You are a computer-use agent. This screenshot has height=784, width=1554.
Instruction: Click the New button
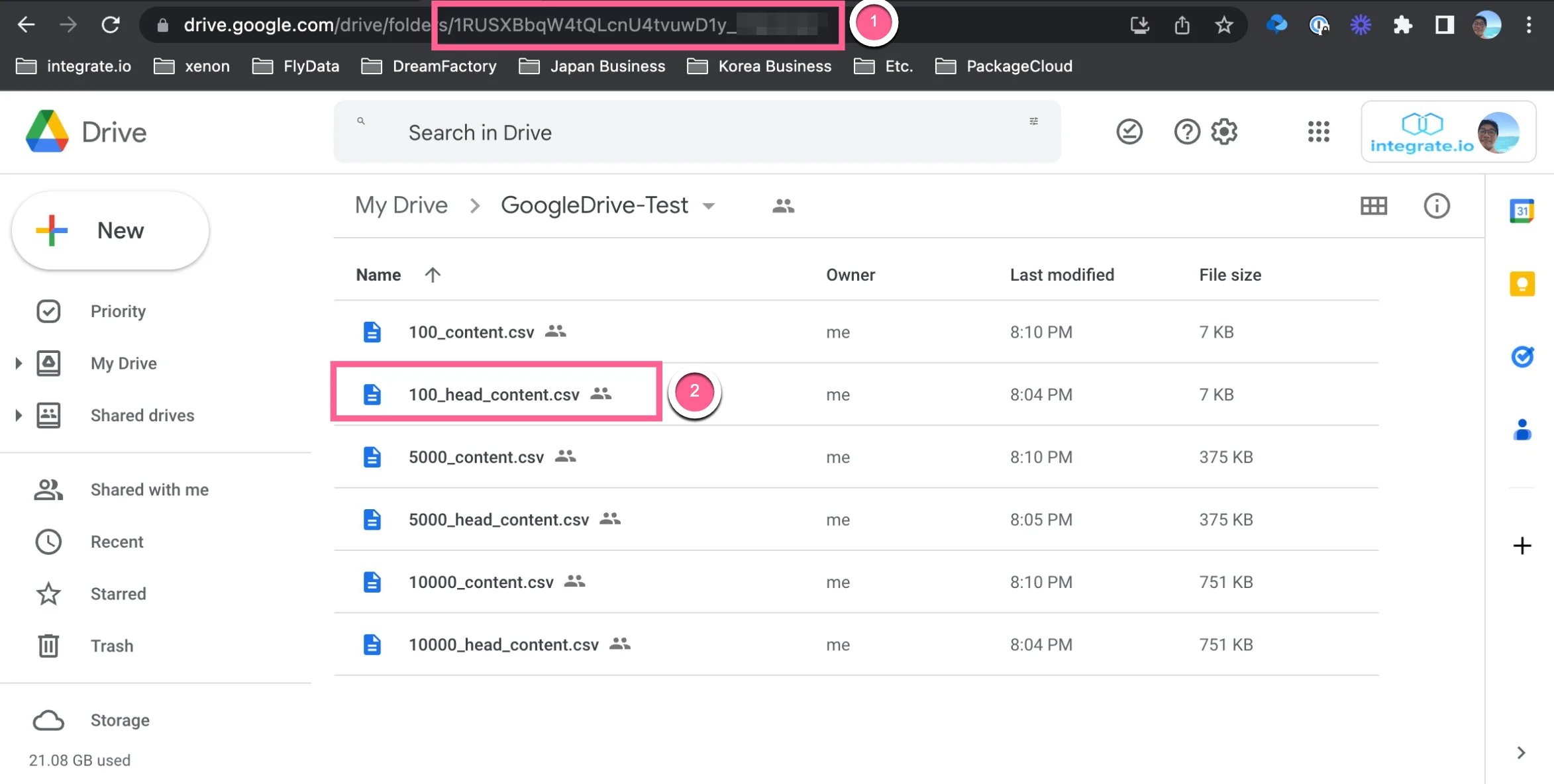pyautogui.click(x=110, y=230)
